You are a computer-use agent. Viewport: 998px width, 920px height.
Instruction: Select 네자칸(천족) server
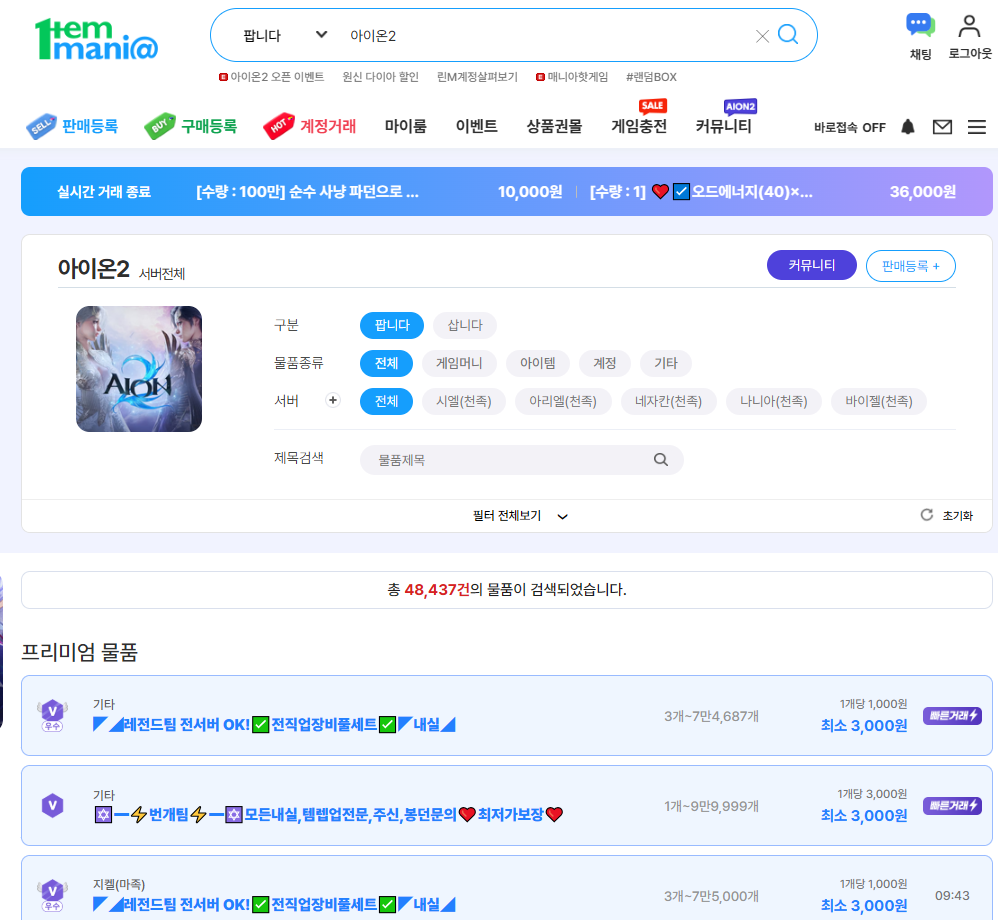click(668, 402)
